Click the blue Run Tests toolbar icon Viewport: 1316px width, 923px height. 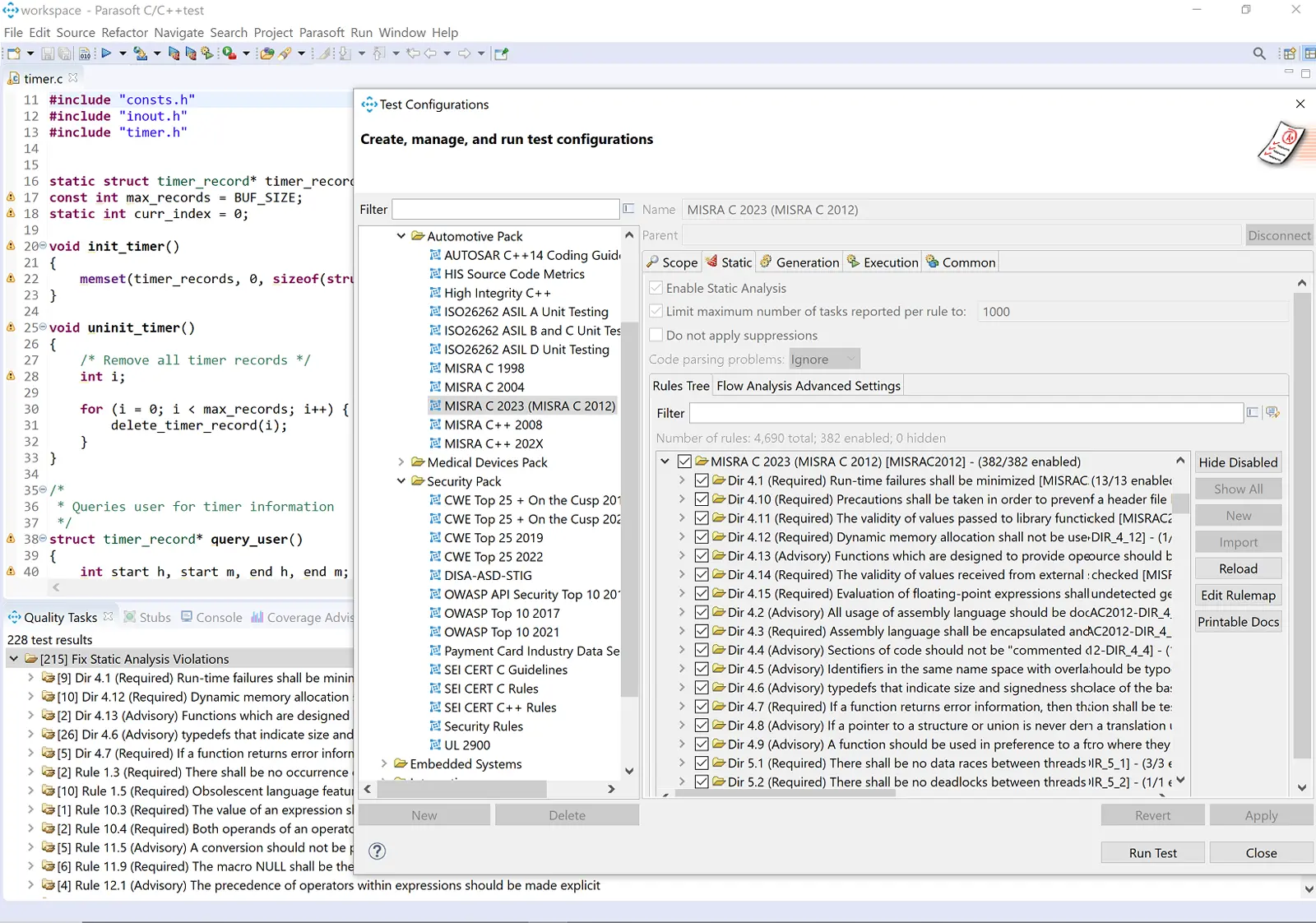106,53
